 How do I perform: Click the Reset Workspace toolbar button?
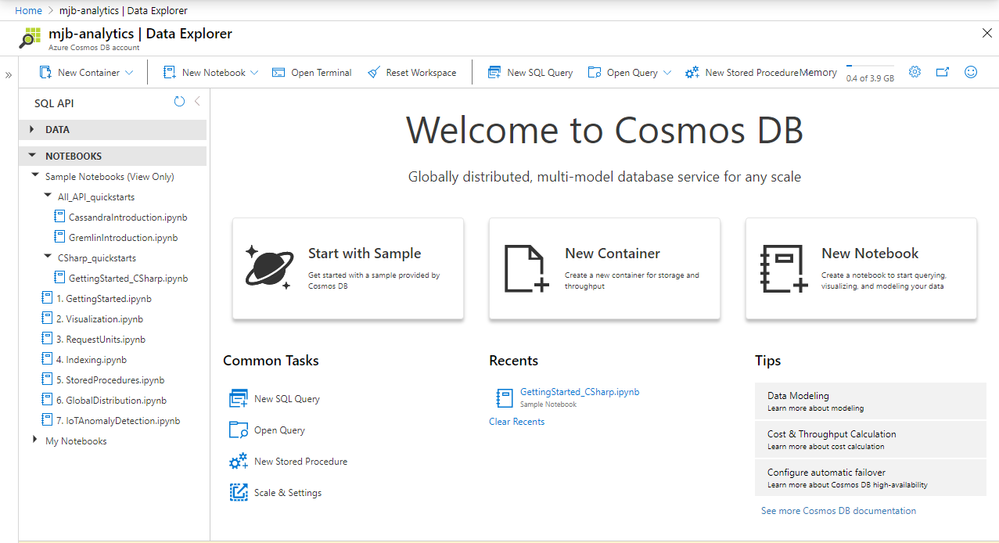pyautogui.click(x=412, y=73)
